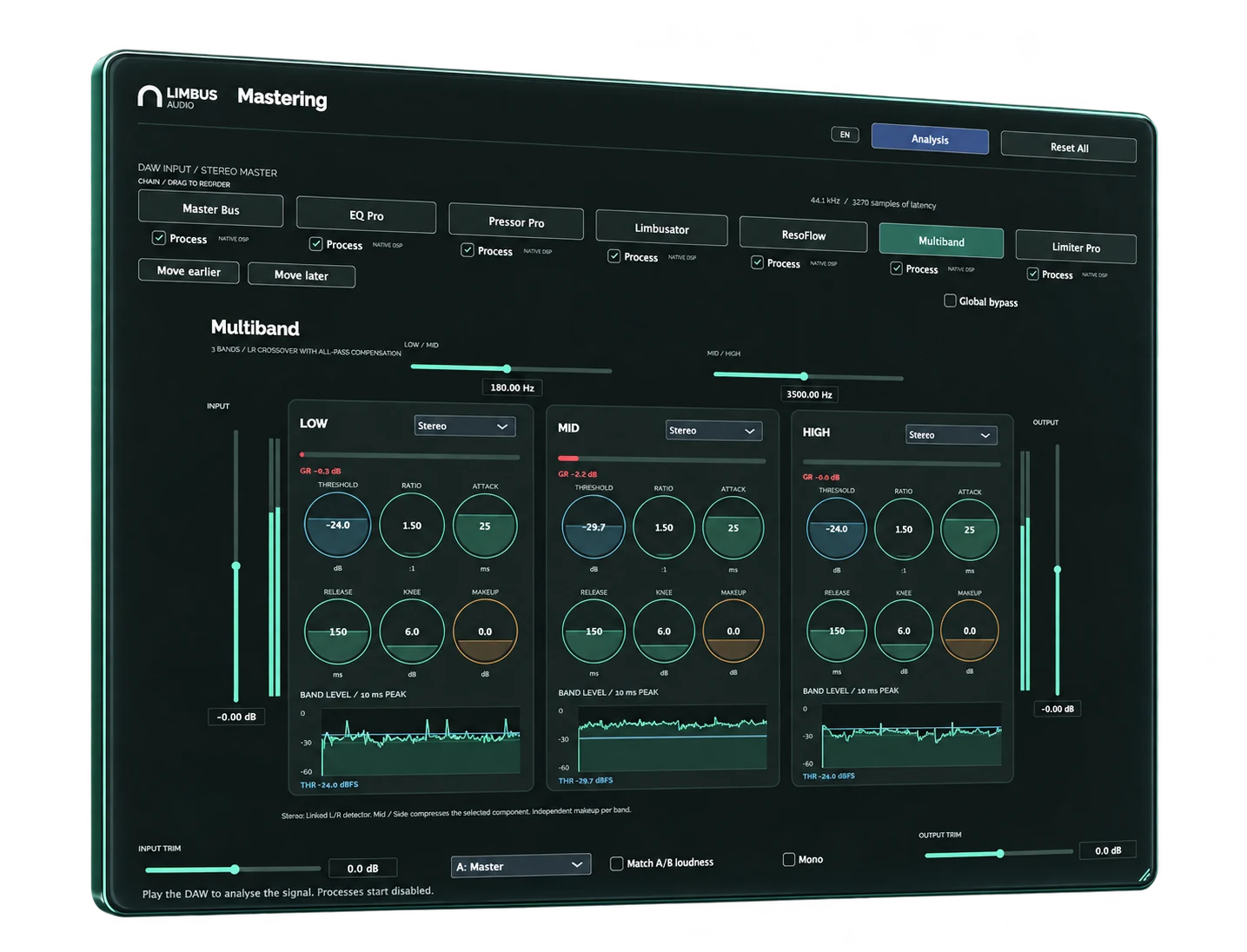
Task: Open the A: Master preset dropdown
Action: pos(521,866)
